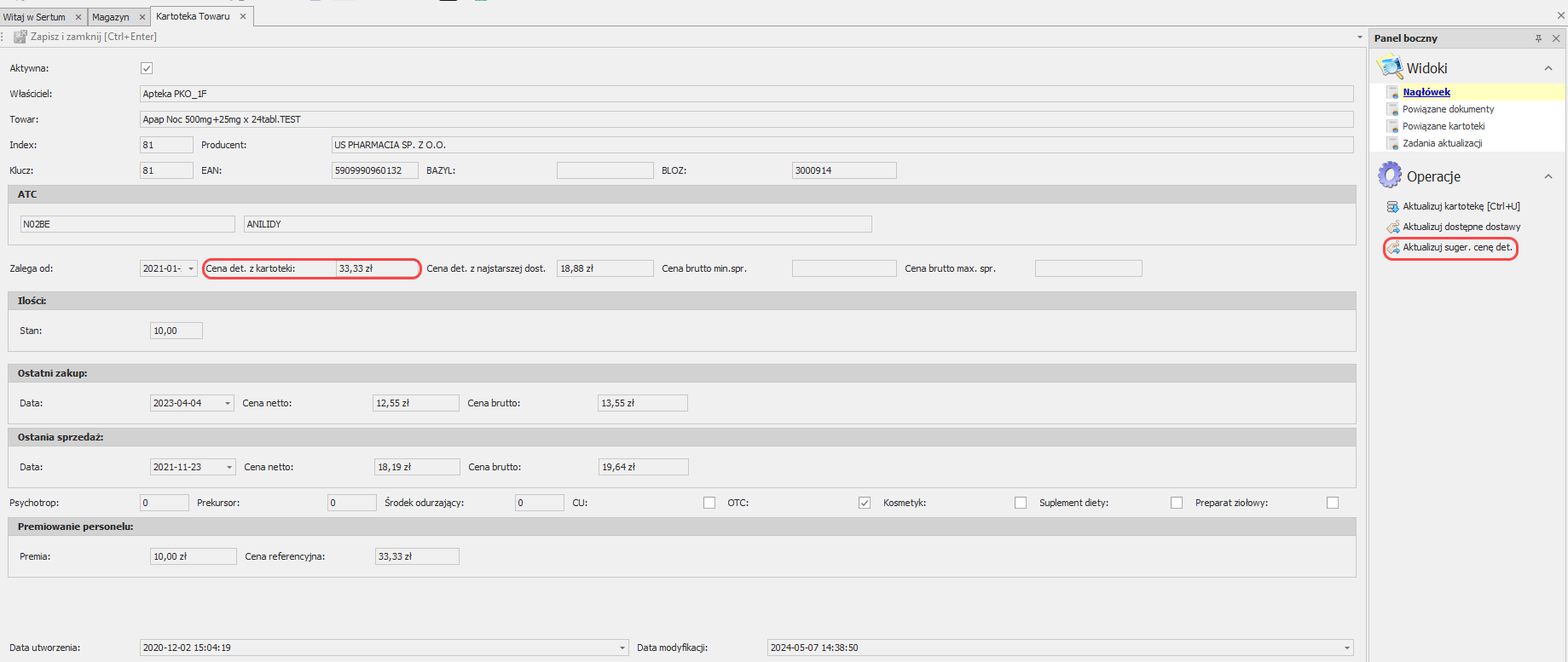Image resolution: width=1568 pixels, height=662 pixels.
Task: Enable the Suplement diety checkbox
Action: pyautogui.click(x=1177, y=503)
